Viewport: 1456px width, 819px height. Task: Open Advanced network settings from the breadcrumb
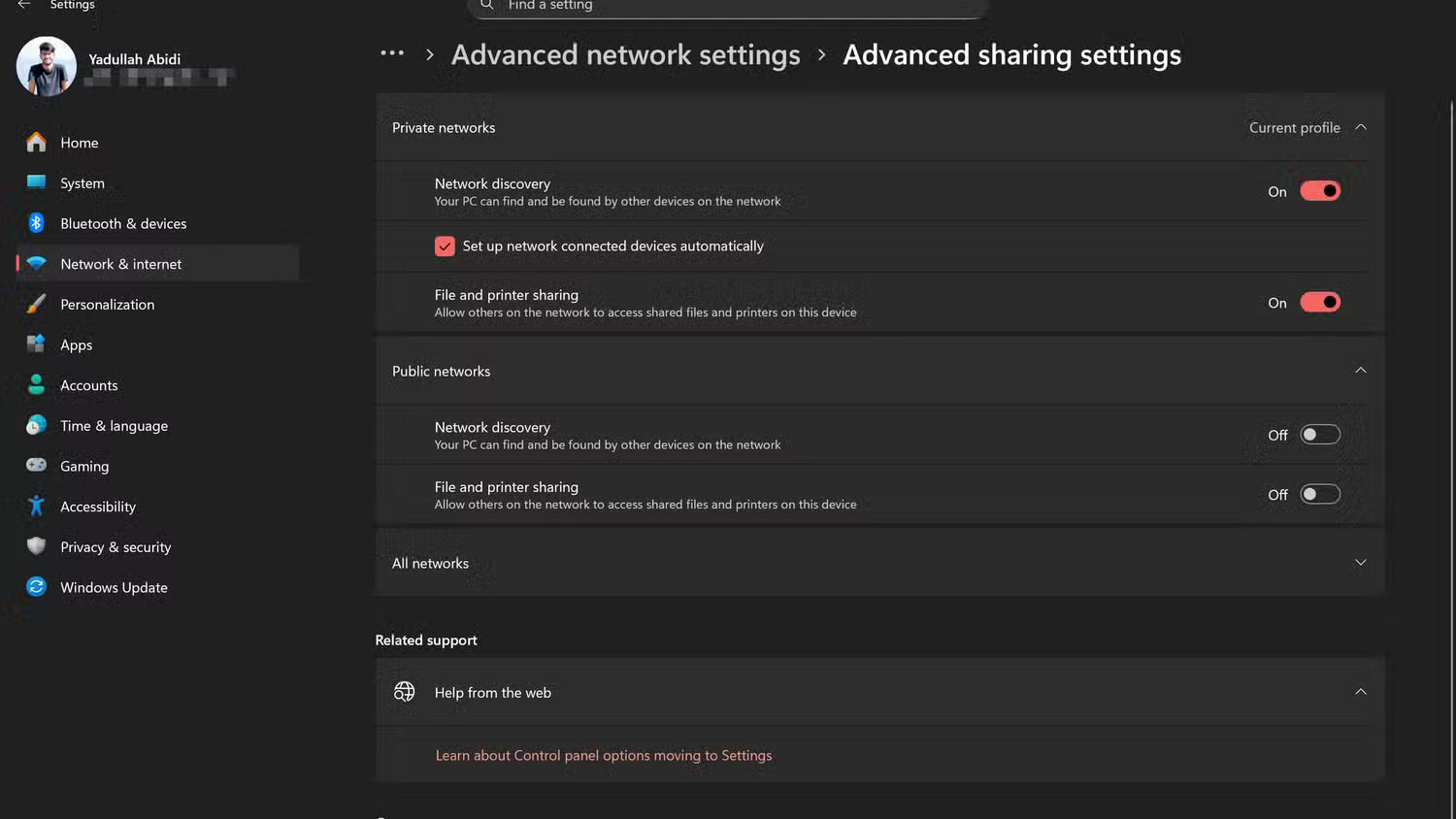[x=626, y=54]
